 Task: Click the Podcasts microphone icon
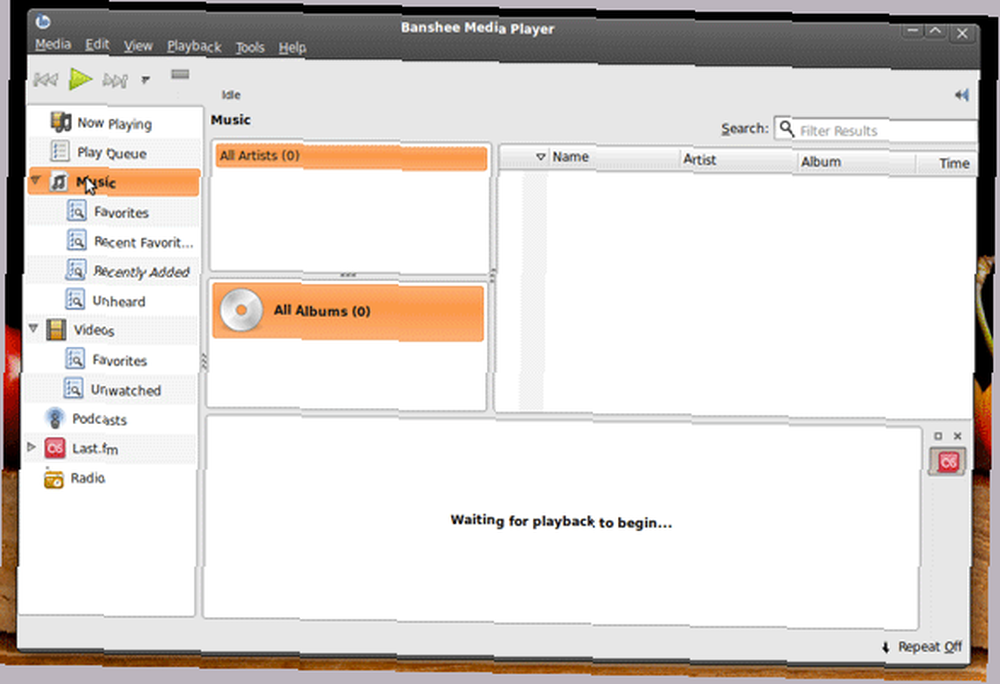coord(55,418)
